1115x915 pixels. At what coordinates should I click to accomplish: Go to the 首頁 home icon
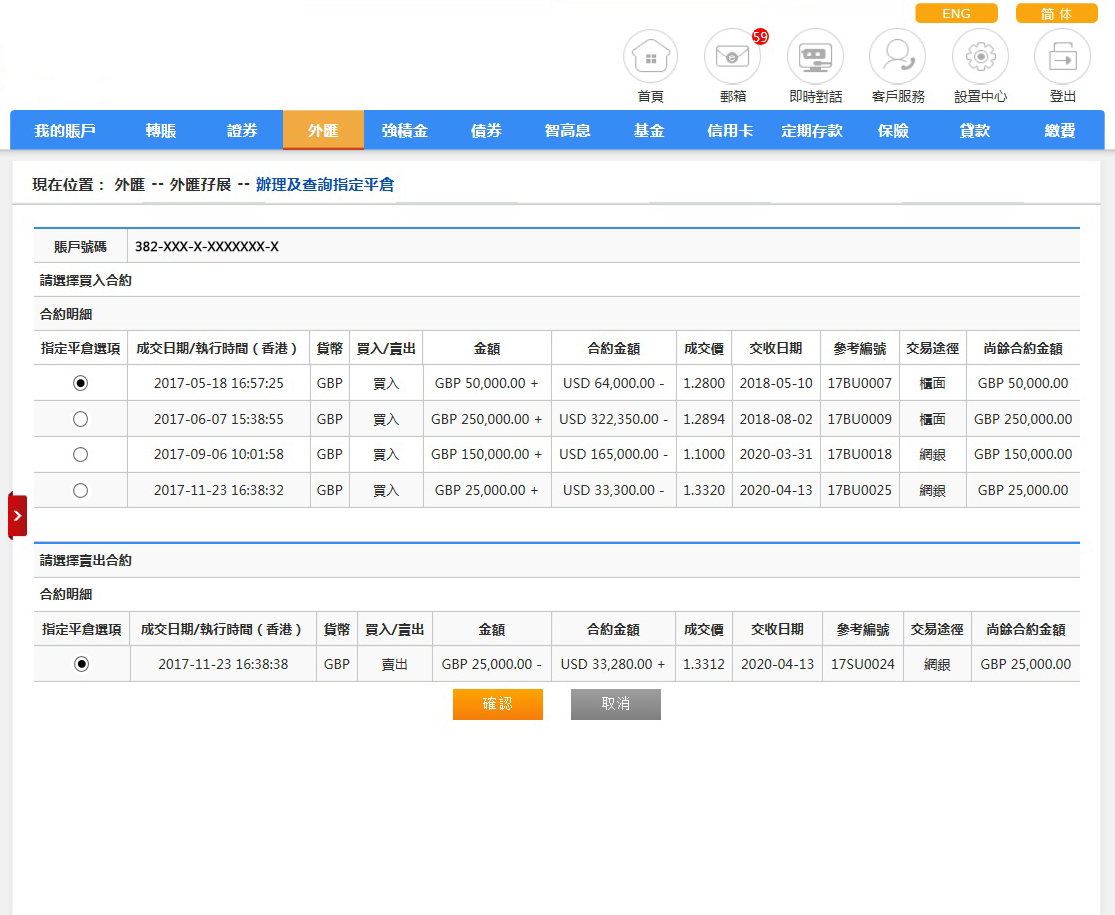[x=650, y=58]
